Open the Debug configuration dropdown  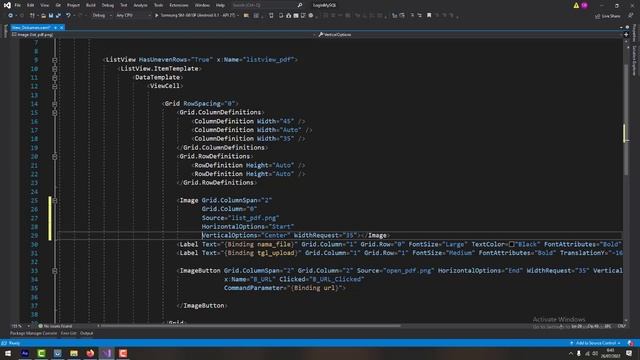(x=102, y=16)
